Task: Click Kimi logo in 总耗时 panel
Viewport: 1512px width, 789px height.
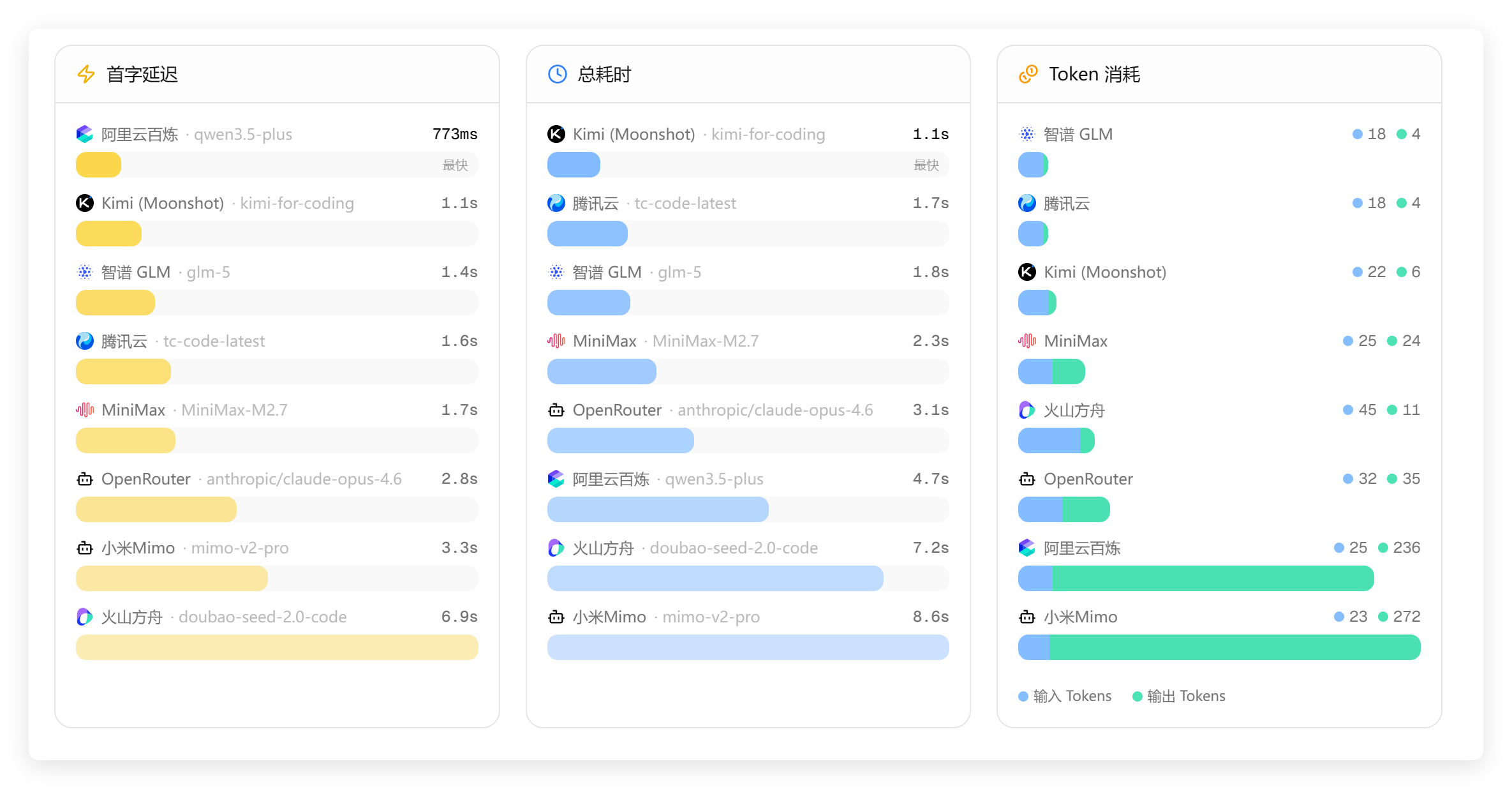Action: tap(556, 134)
